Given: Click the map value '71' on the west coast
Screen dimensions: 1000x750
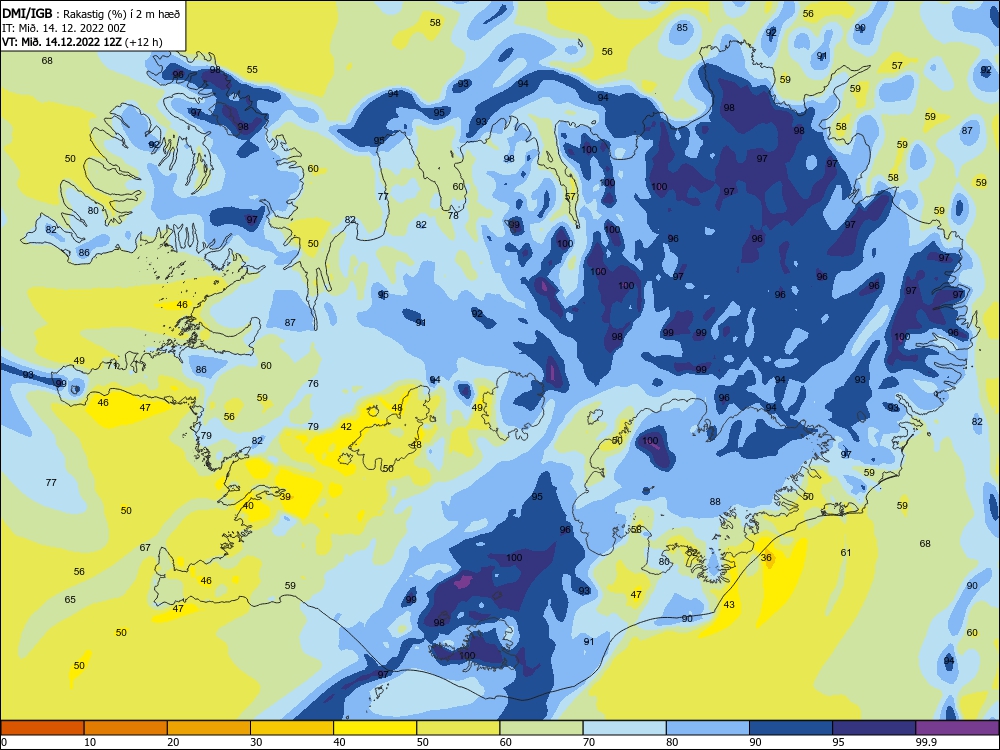Looking at the screenshot, I should click(112, 365).
